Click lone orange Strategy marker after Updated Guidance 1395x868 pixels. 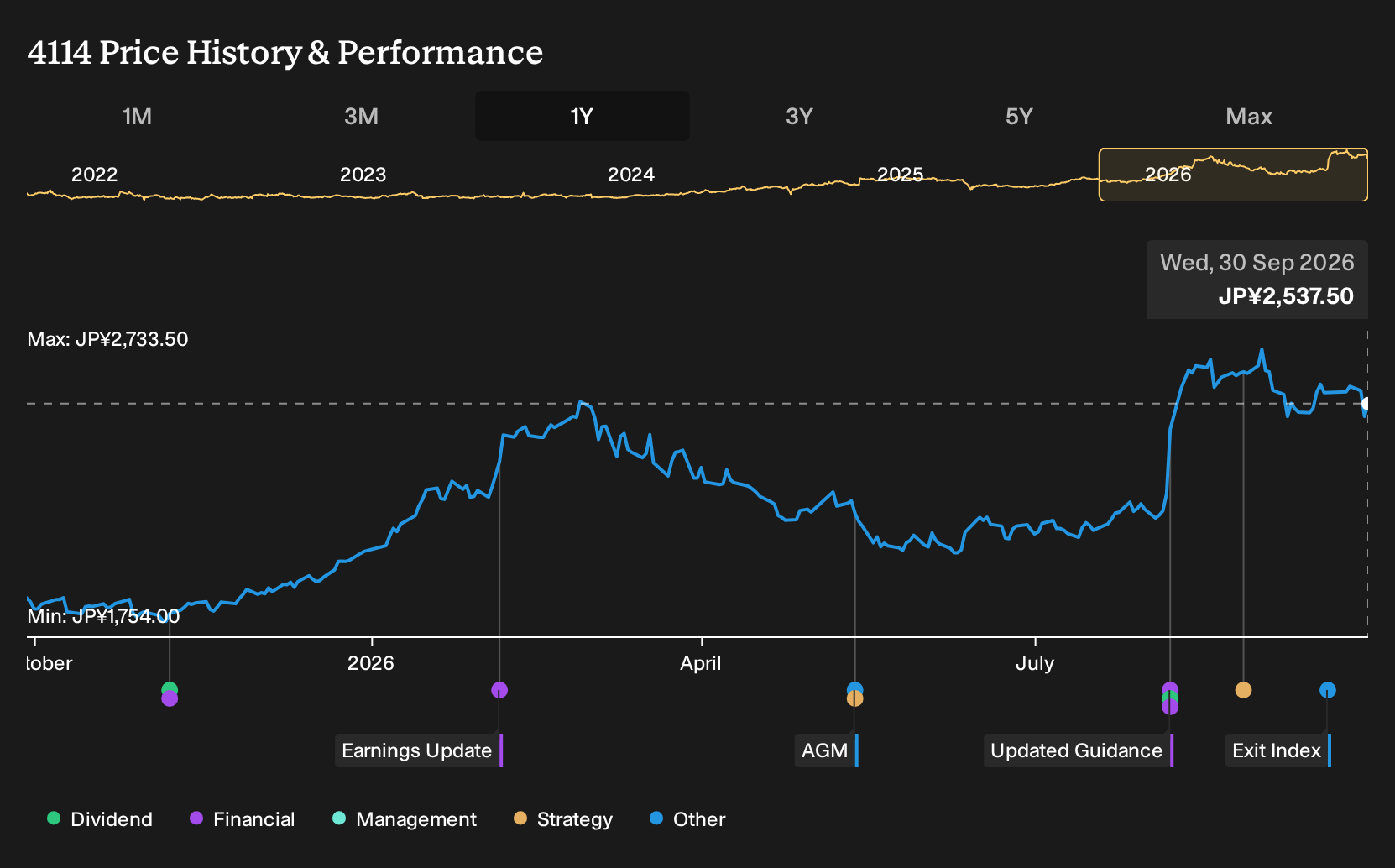click(x=1243, y=690)
